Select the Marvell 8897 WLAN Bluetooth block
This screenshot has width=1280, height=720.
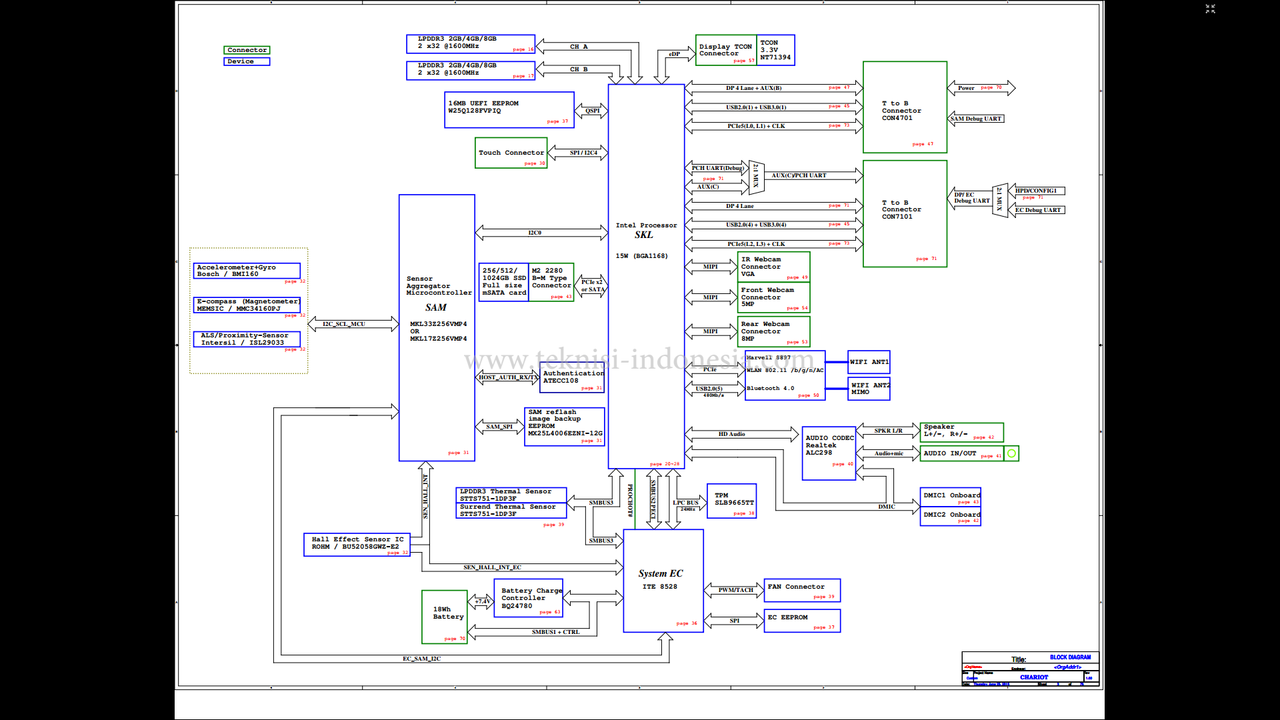point(785,375)
